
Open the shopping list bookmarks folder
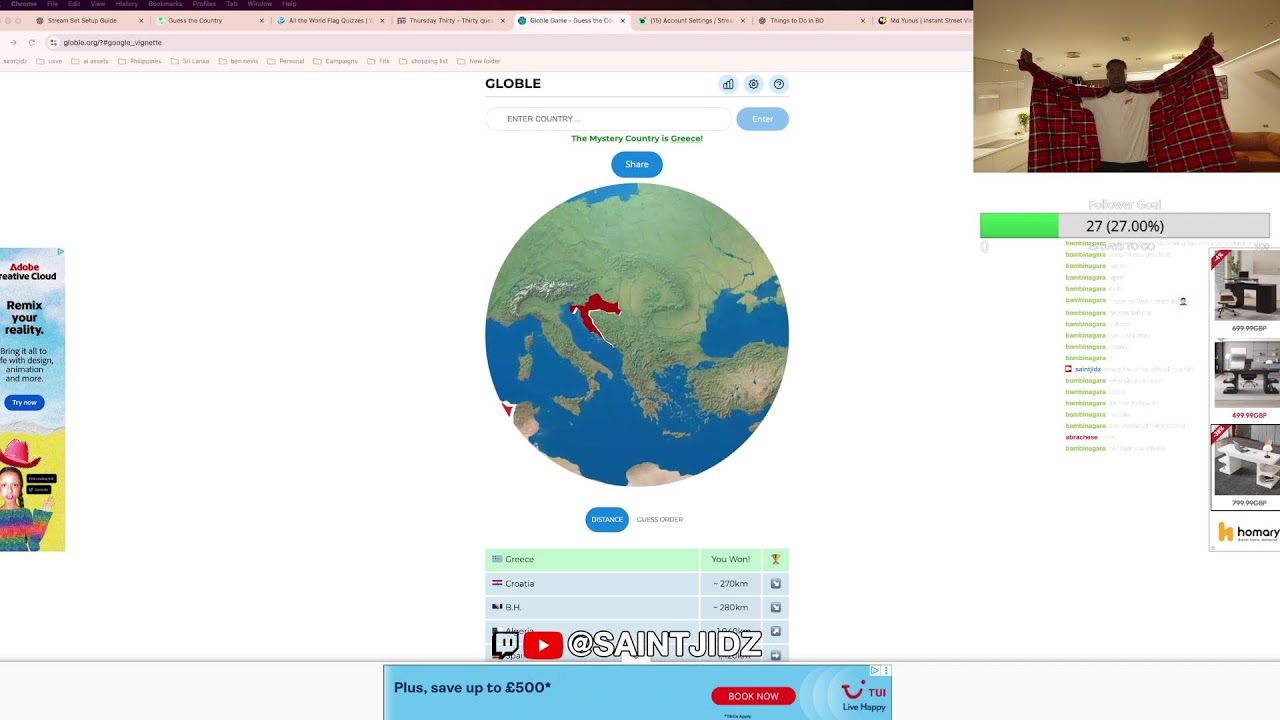(x=424, y=61)
